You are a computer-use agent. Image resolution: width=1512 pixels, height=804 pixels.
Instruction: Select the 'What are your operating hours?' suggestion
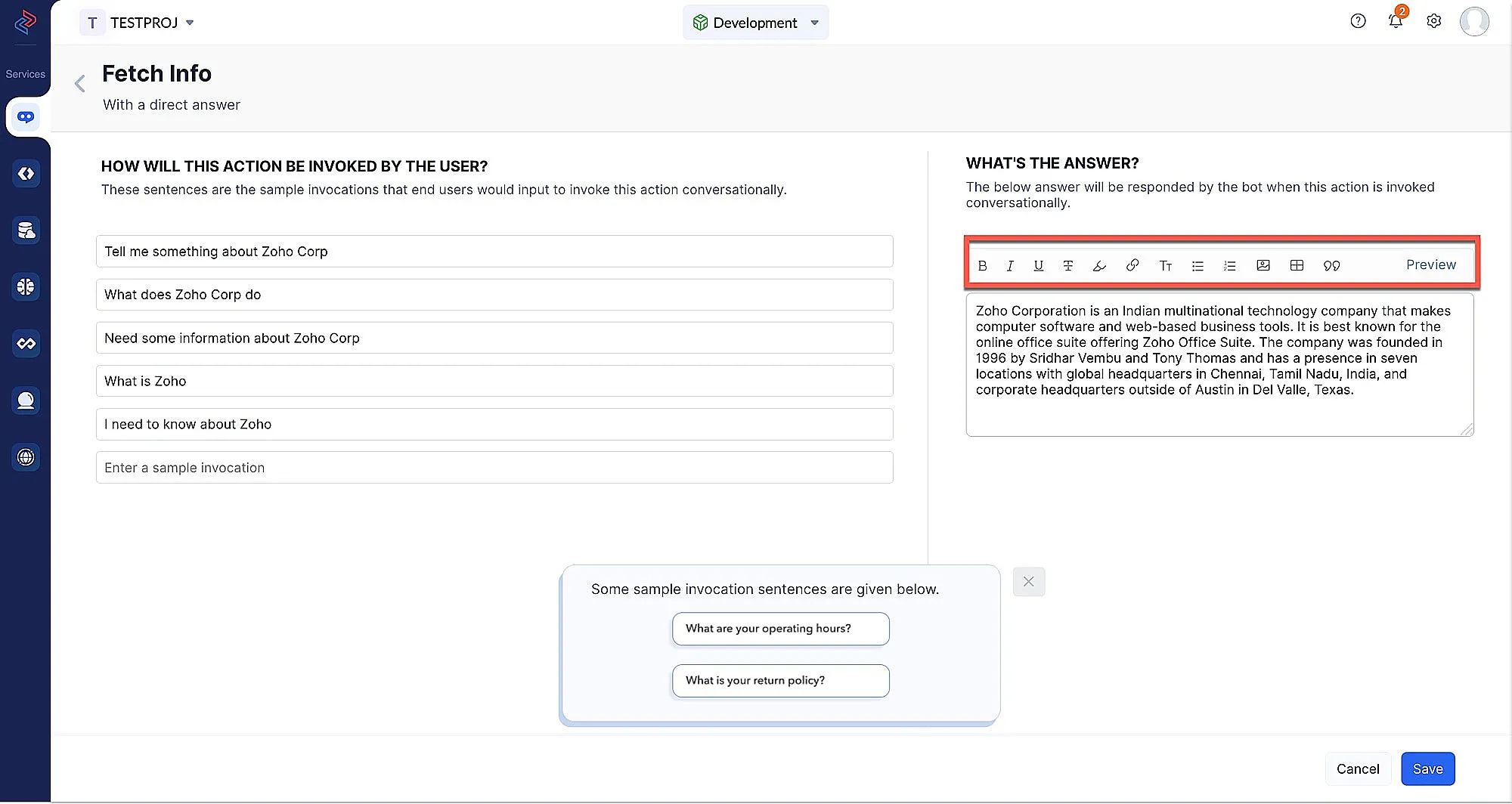pos(780,629)
